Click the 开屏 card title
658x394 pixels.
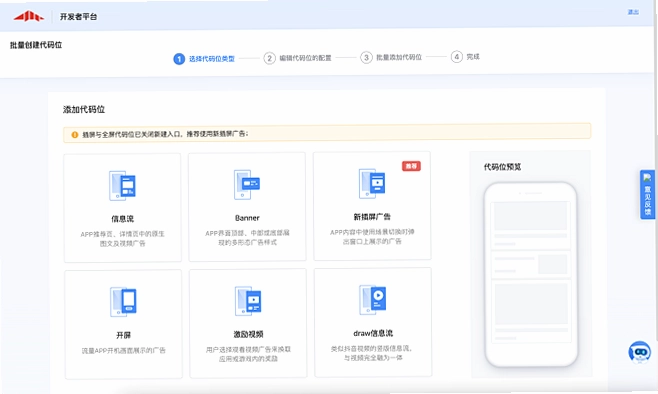click(123, 335)
